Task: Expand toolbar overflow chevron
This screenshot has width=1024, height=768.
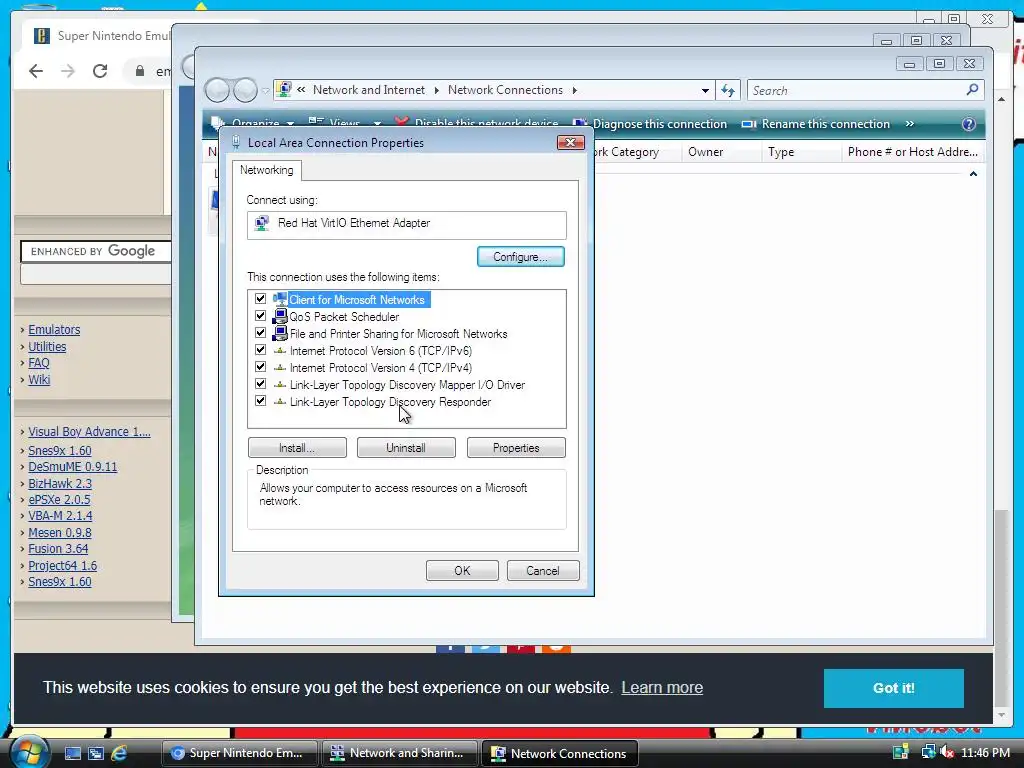Action: [x=910, y=123]
